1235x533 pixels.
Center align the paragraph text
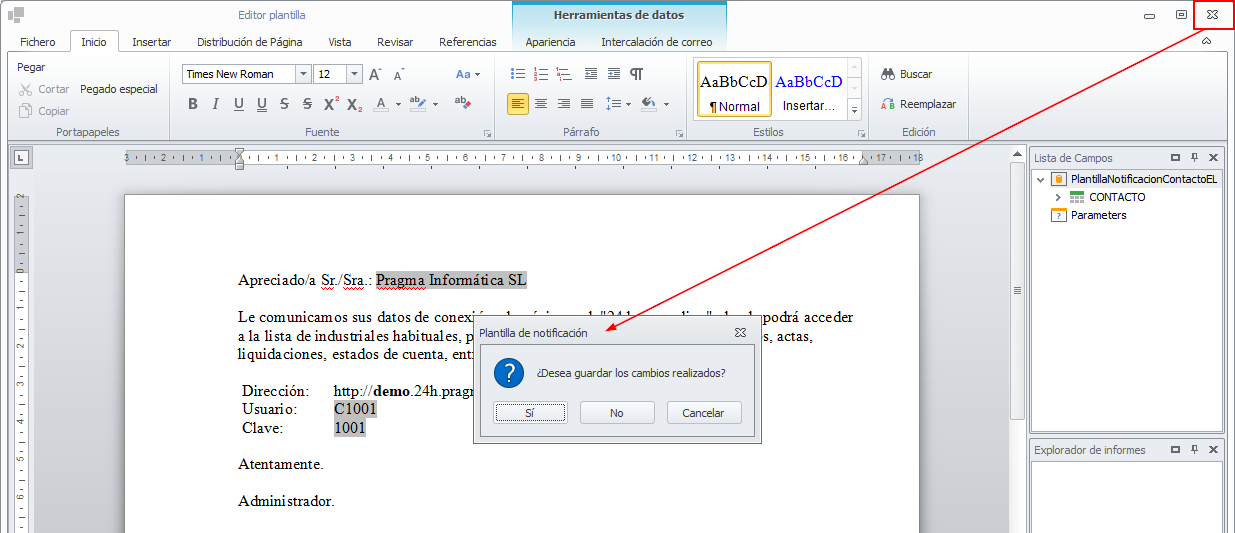(x=541, y=104)
